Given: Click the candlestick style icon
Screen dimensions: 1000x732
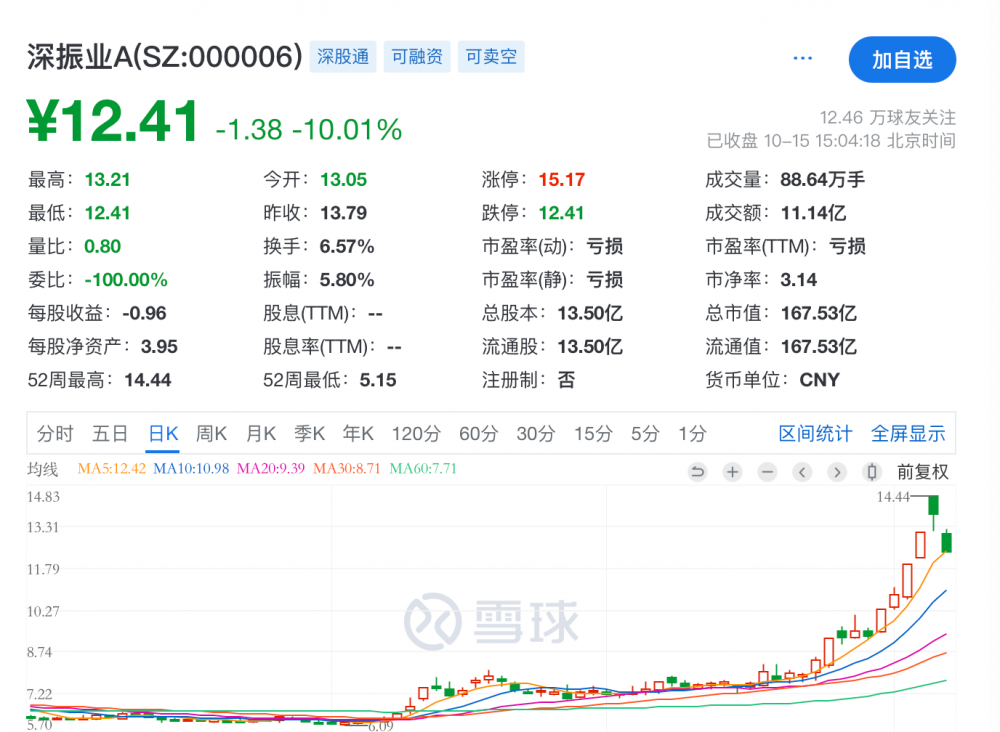Looking at the screenshot, I should click(x=871, y=472).
